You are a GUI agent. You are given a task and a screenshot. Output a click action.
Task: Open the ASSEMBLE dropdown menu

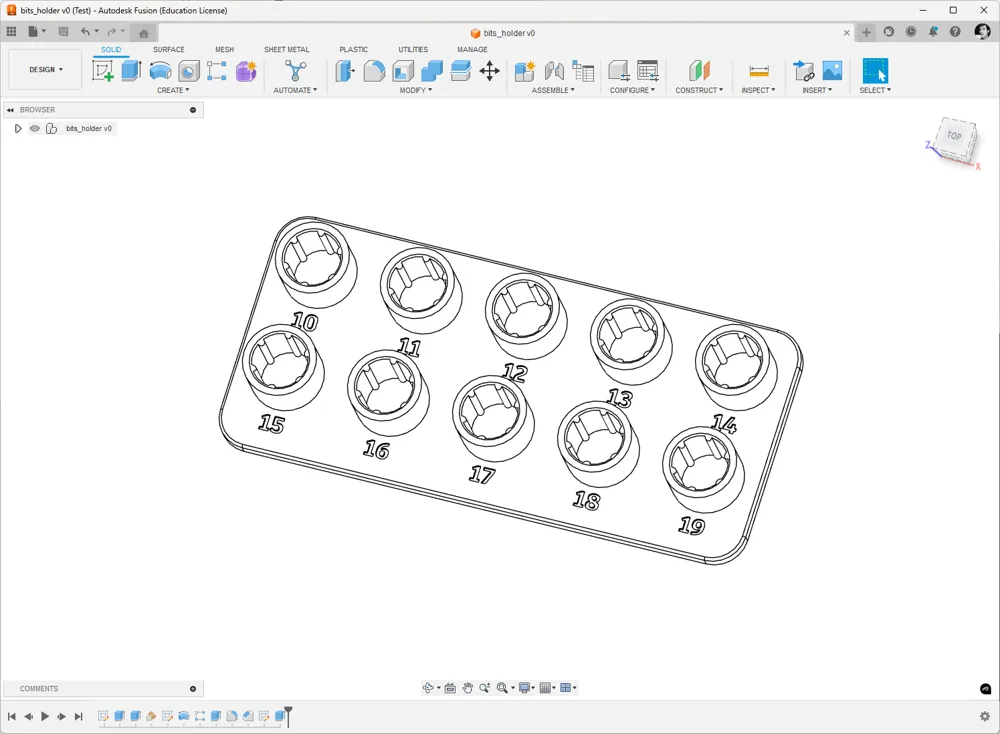coord(553,91)
